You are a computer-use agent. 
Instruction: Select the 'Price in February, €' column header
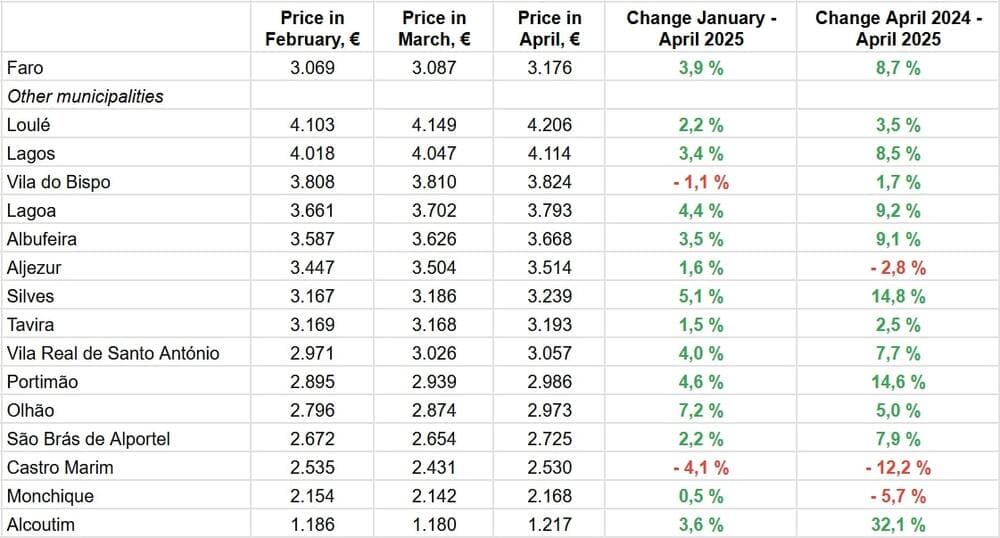[x=312, y=29]
